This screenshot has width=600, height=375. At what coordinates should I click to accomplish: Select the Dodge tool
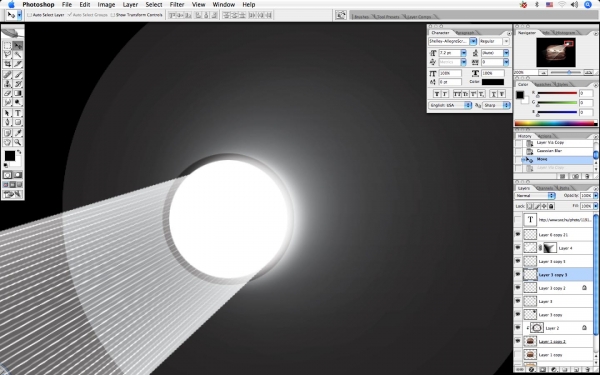pyautogui.click(x=18, y=103)
